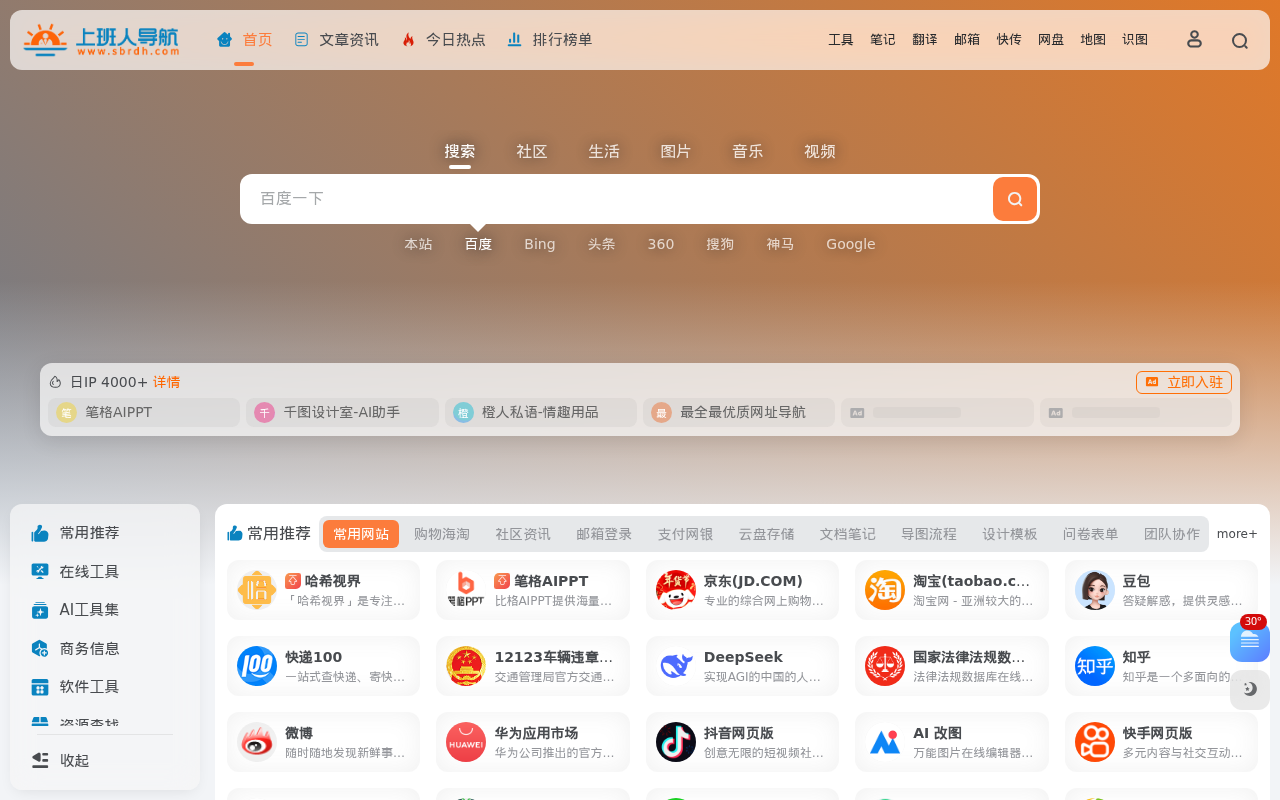Open the 地图 header link

click(x=1093, y=40)
